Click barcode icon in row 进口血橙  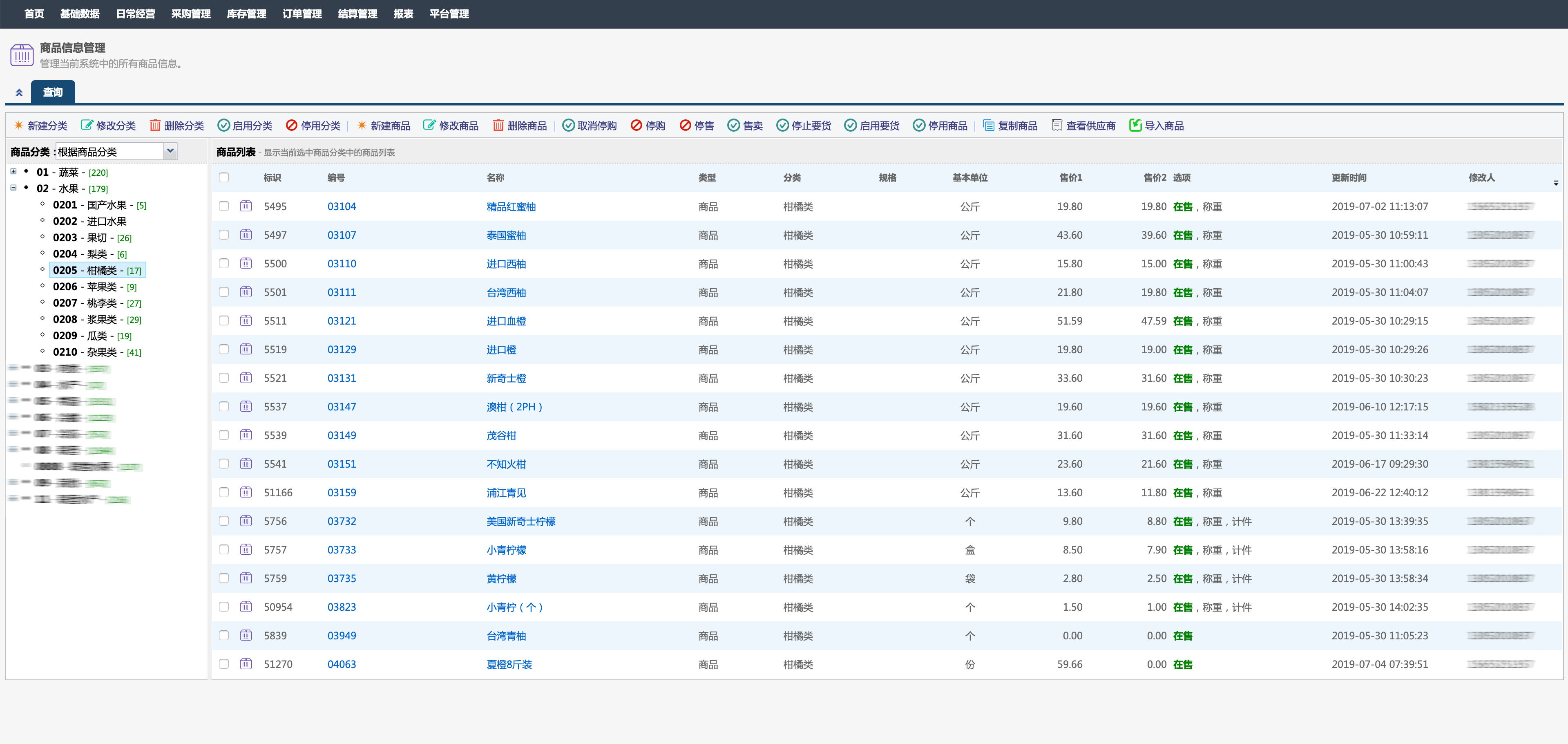(246, 320)
